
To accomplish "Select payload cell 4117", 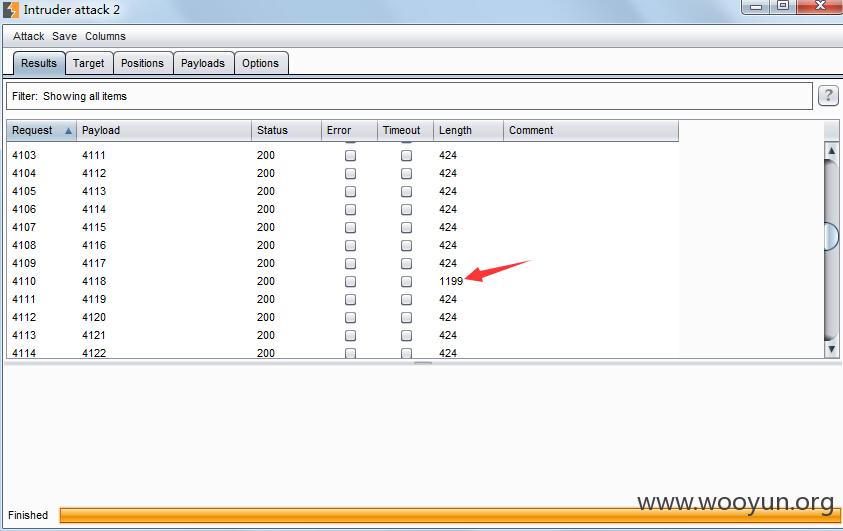I will tap(94, 263).
